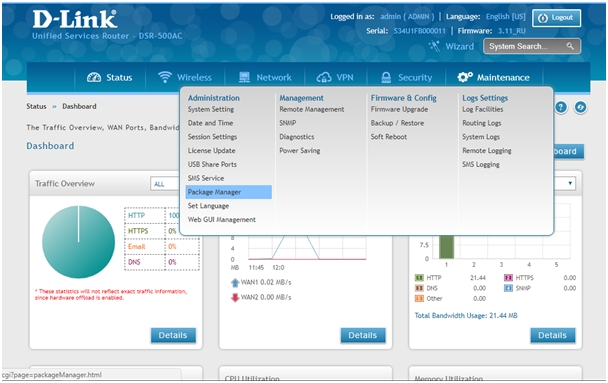
Task: Select SNMP under Management
Action: tap(288, 123)
